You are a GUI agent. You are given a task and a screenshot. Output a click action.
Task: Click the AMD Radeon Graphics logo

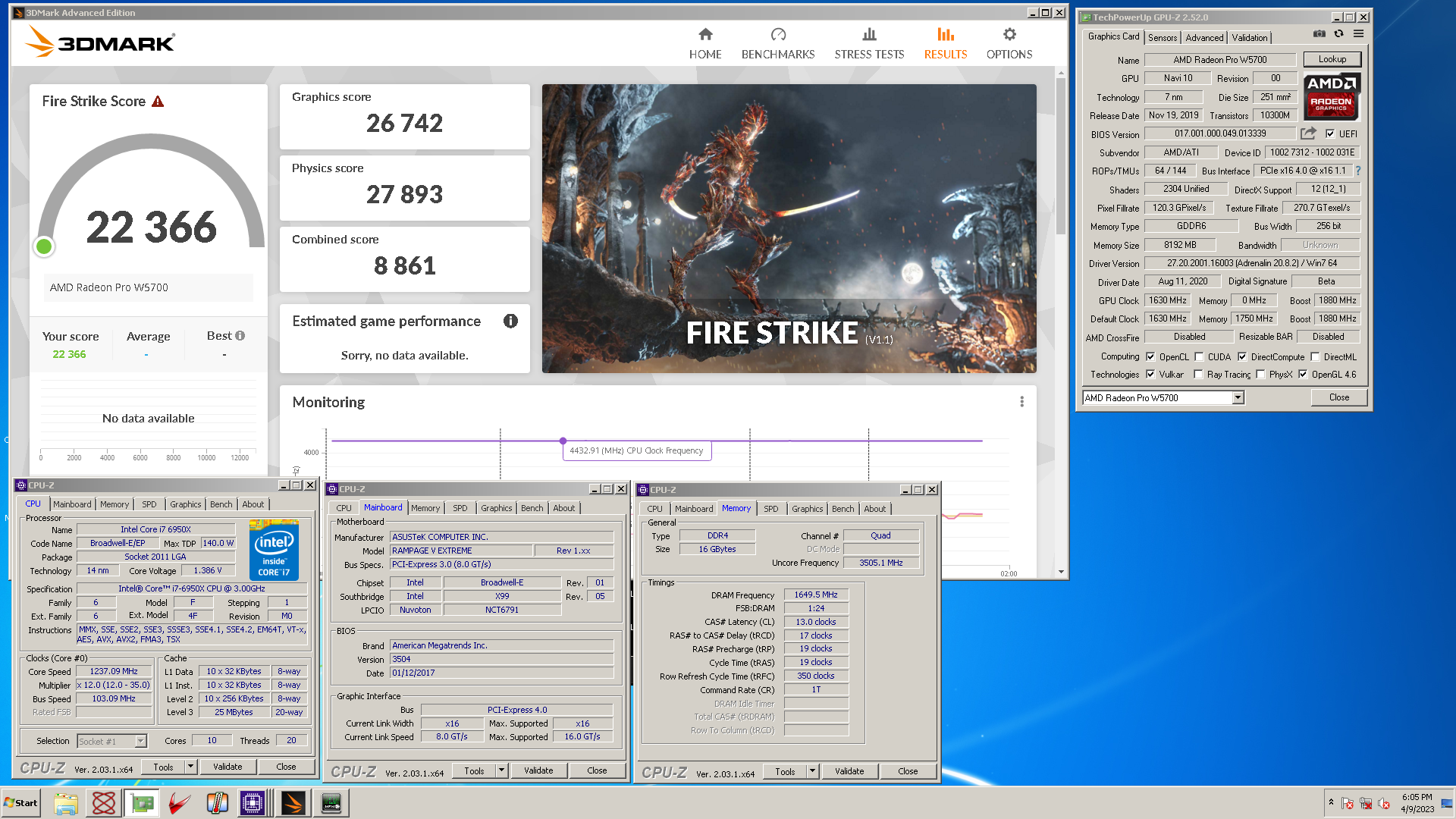pyautogui.click(x=1332, y=97)
